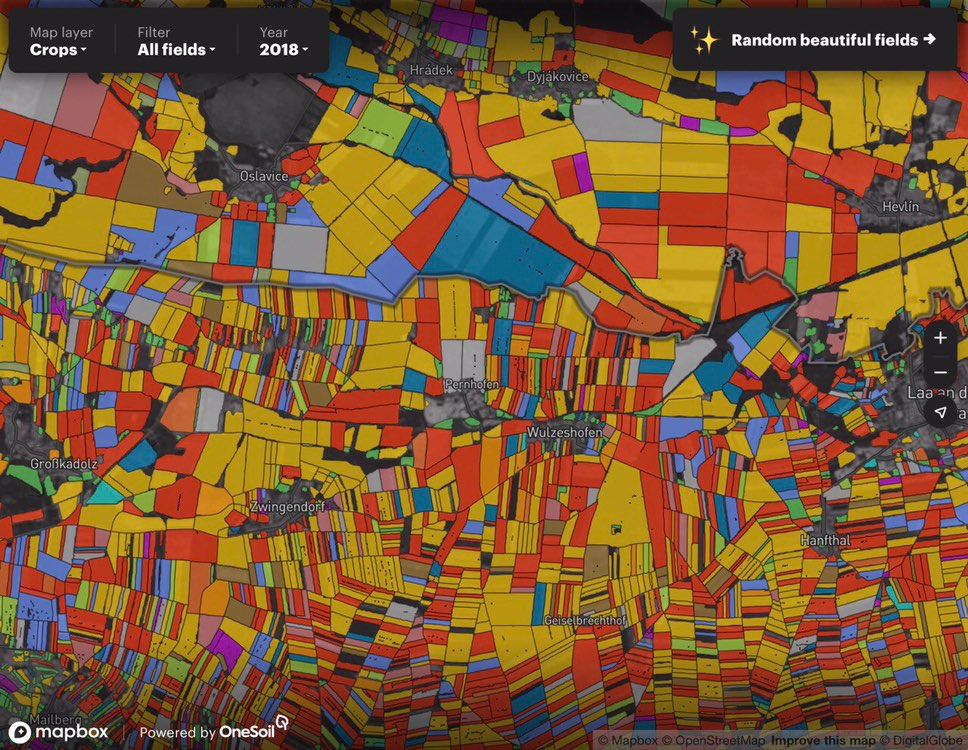Click the arrow after Random beautiful fields
The height and width of the screenshot is (750, 968).
[x=929, y=40]
